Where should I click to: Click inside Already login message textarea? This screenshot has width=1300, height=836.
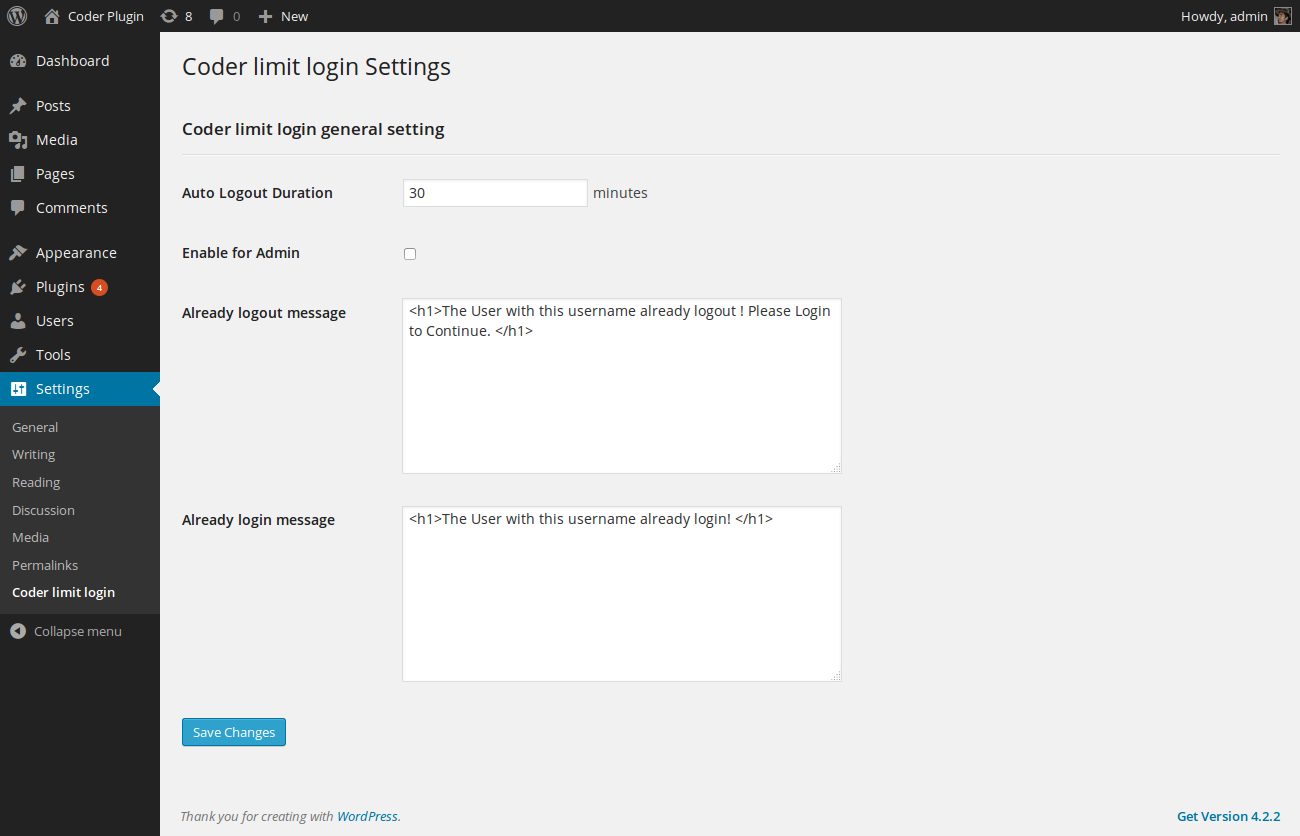tap(622, 594)
